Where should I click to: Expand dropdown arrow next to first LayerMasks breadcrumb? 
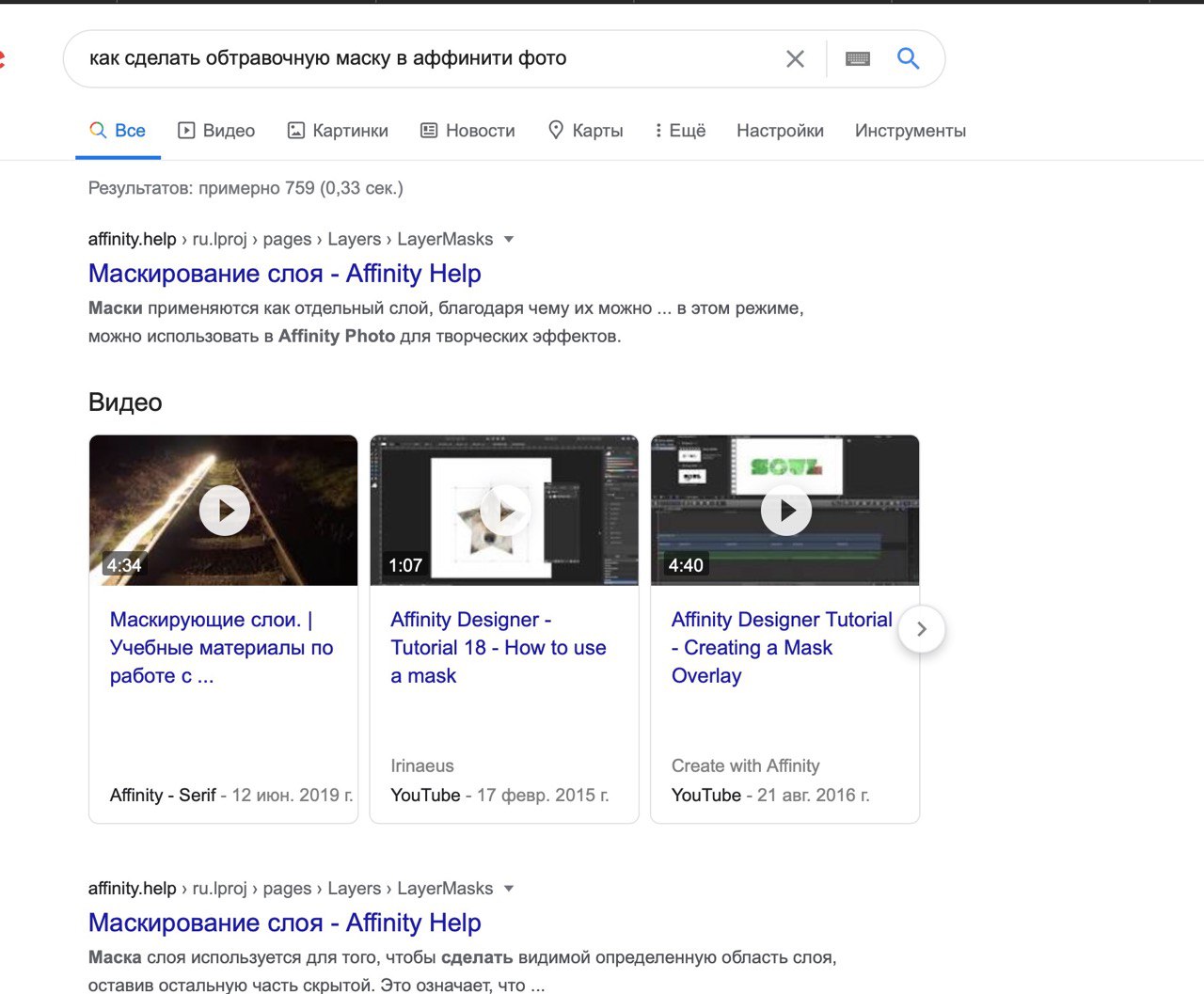pyautogui.click(x=509, y=239)
